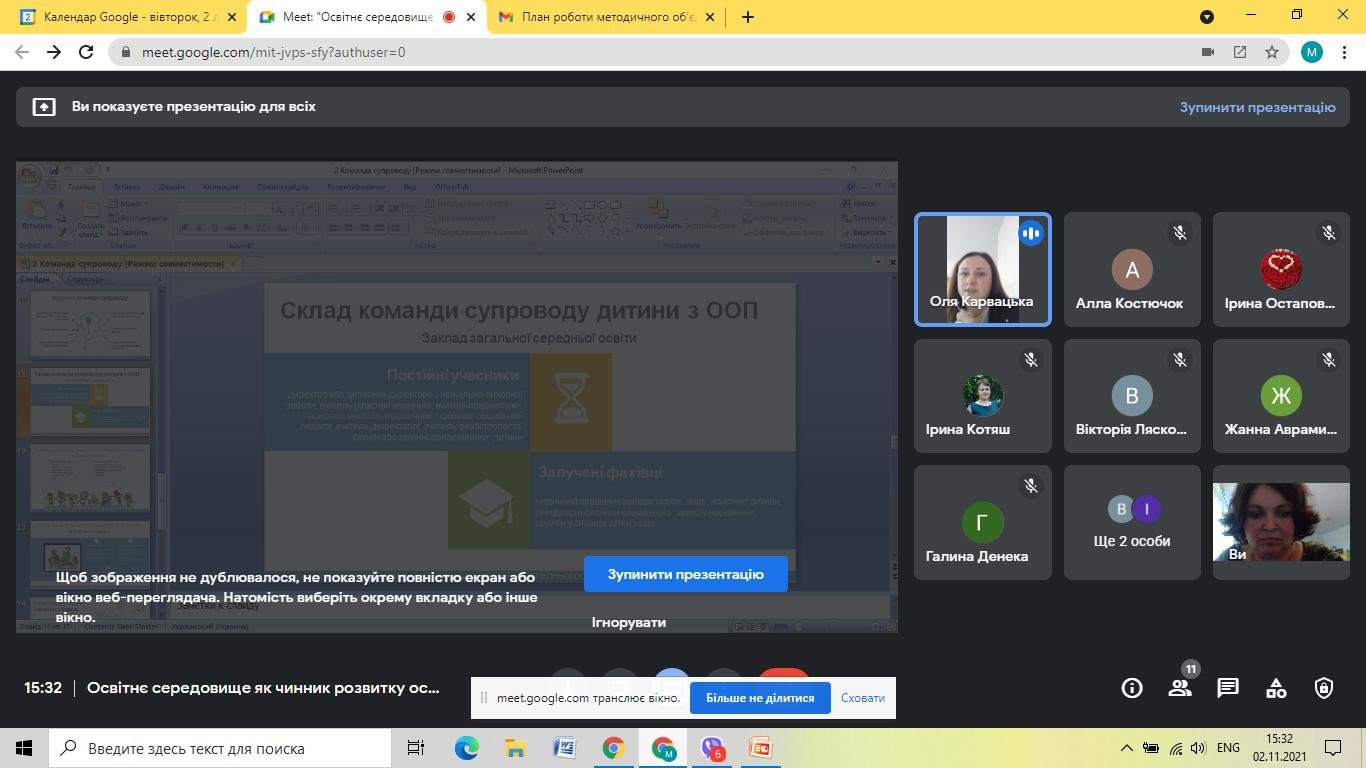View site information lock icon

pyautogui.click(x=126, y=52)
